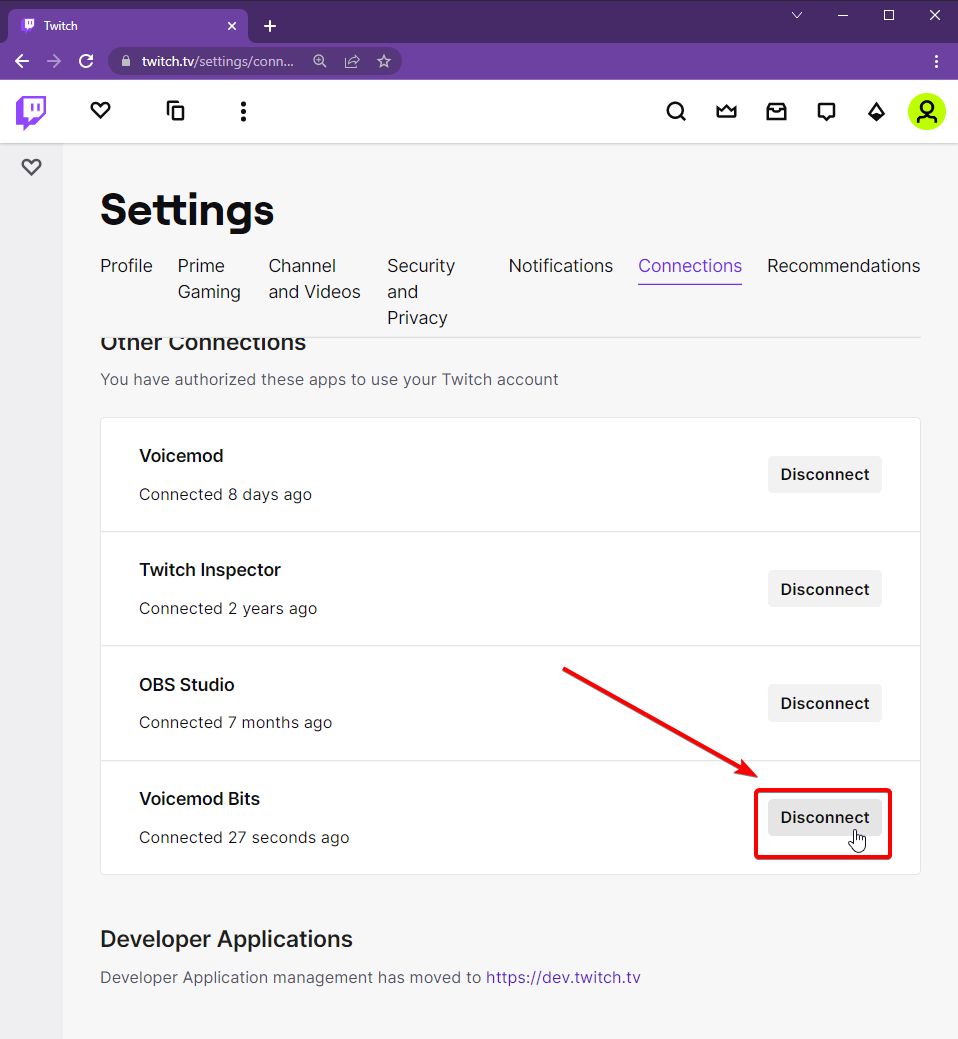Image resolution: width=958 pixels, height=1039 pixels.
Task: Click the zoom magnifier in address bar
Action: 319,61
